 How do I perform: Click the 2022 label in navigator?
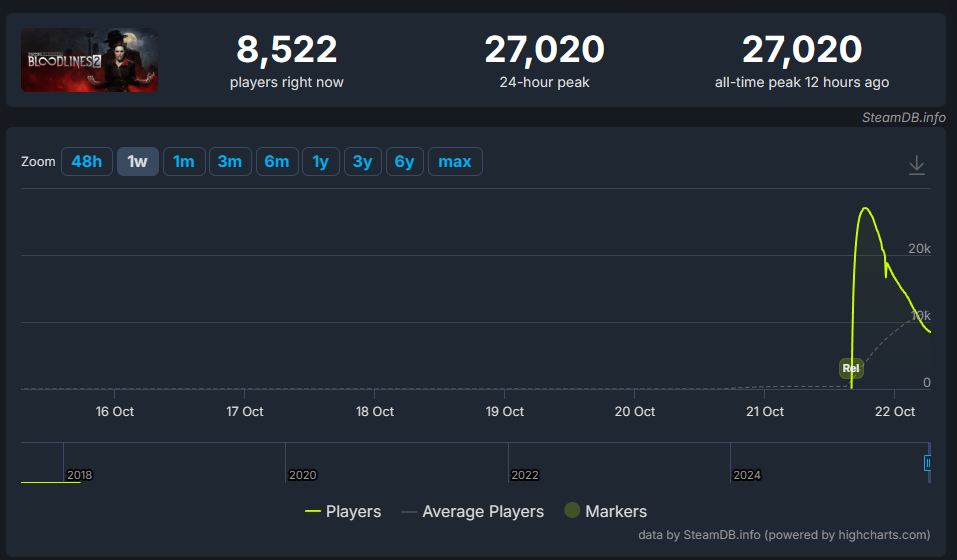point(525,475)
